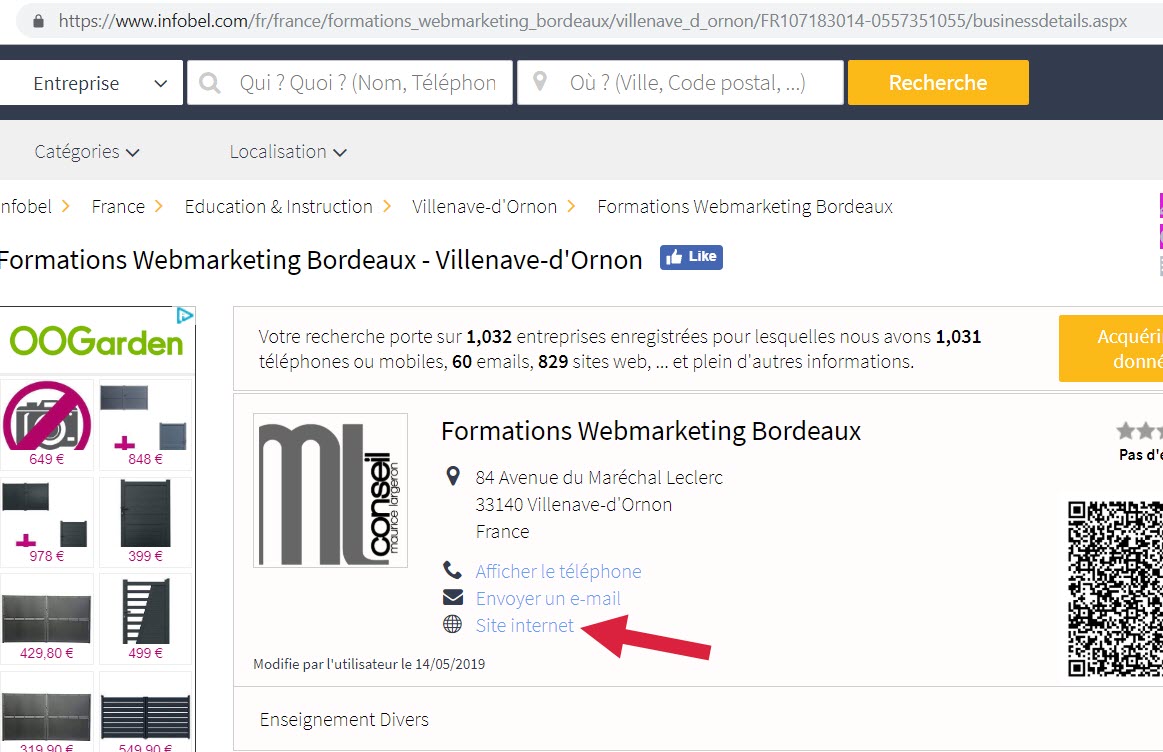Open Education & Instruction breadcrumb
This screenshot has width=1163, height=752.
[278, 206]
